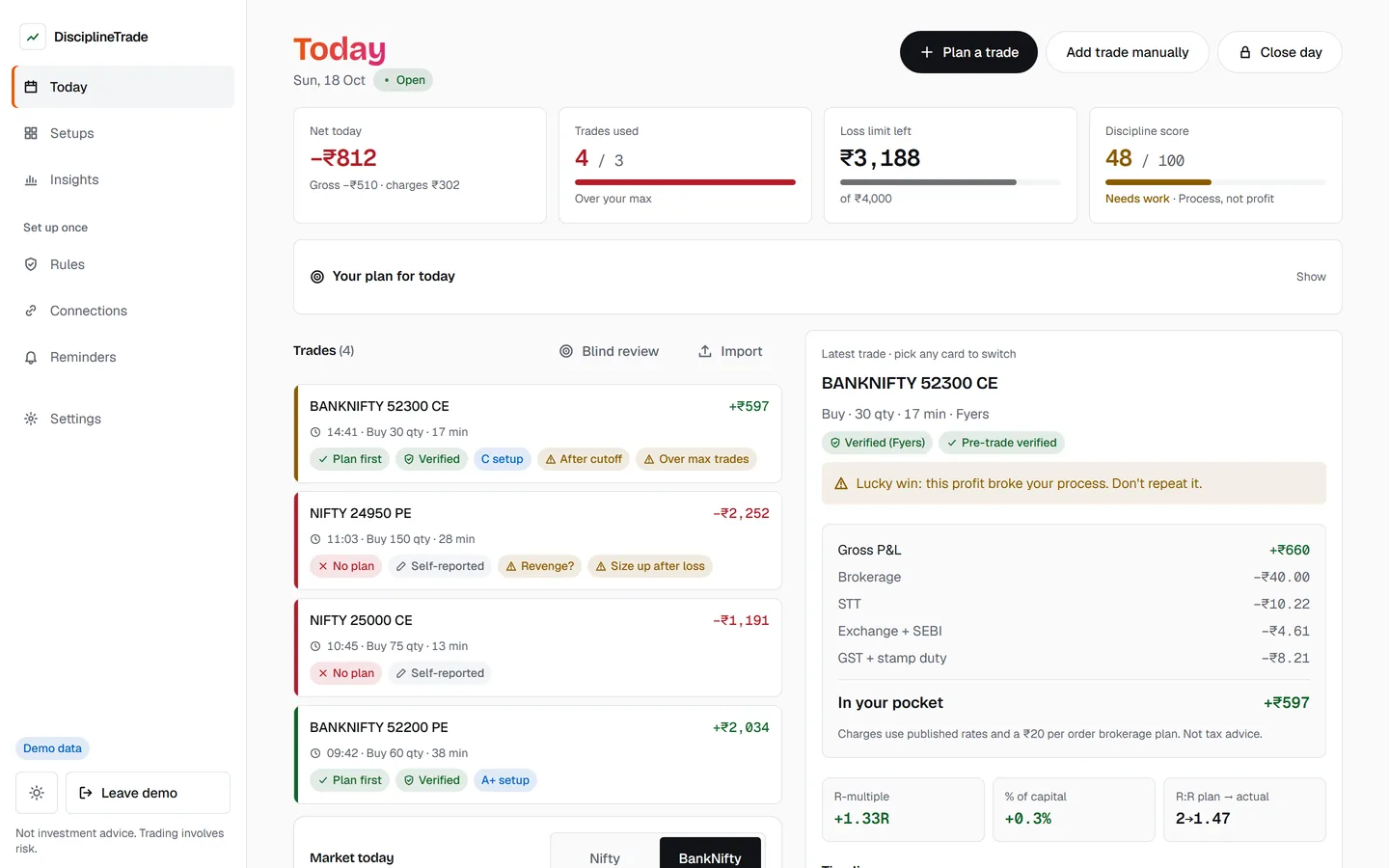Screen dimensions: 1389x868
Task: Click the Close day button
Action: [x=1280, y=52]
